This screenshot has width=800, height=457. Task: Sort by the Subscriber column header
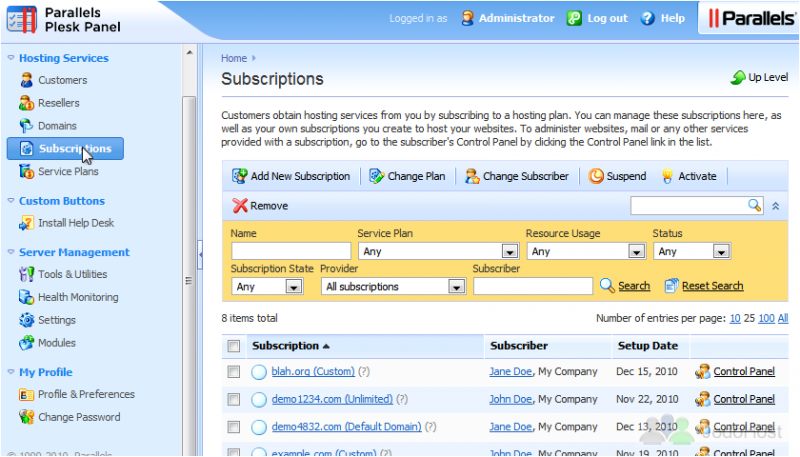[519, 346]
